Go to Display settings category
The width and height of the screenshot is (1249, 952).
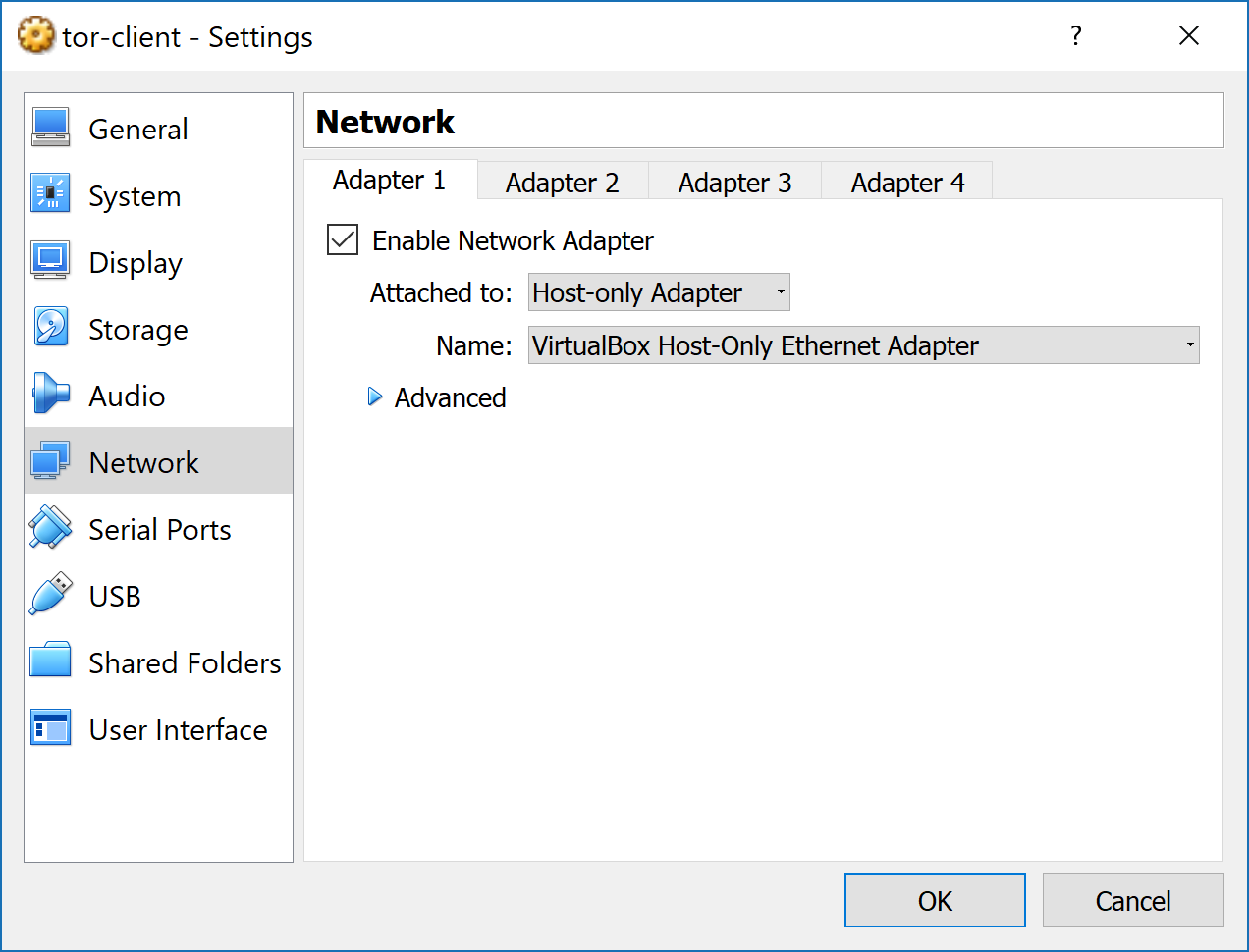(x=159, y=262)
